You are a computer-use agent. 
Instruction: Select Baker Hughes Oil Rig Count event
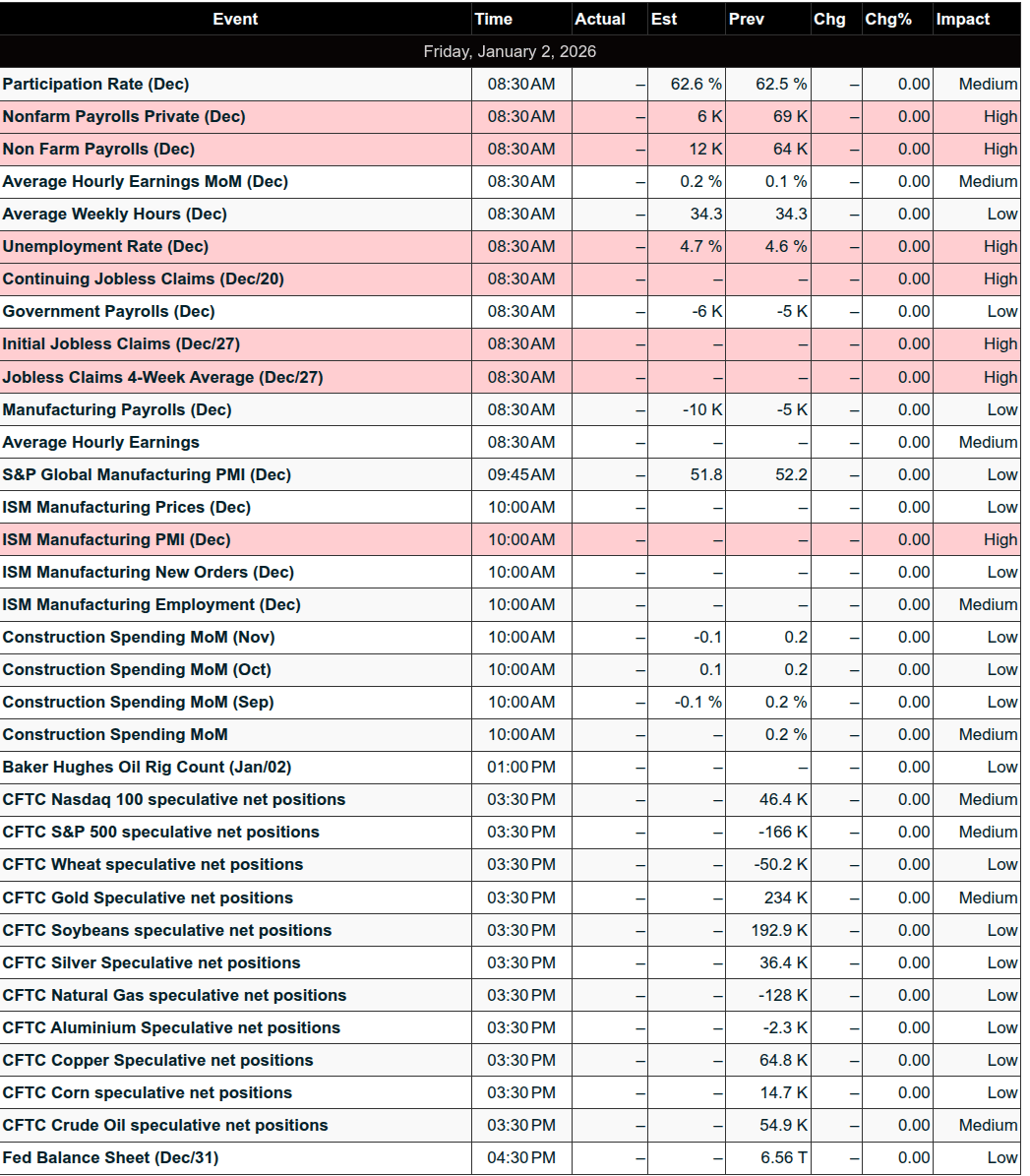click(x=147, y=767)
